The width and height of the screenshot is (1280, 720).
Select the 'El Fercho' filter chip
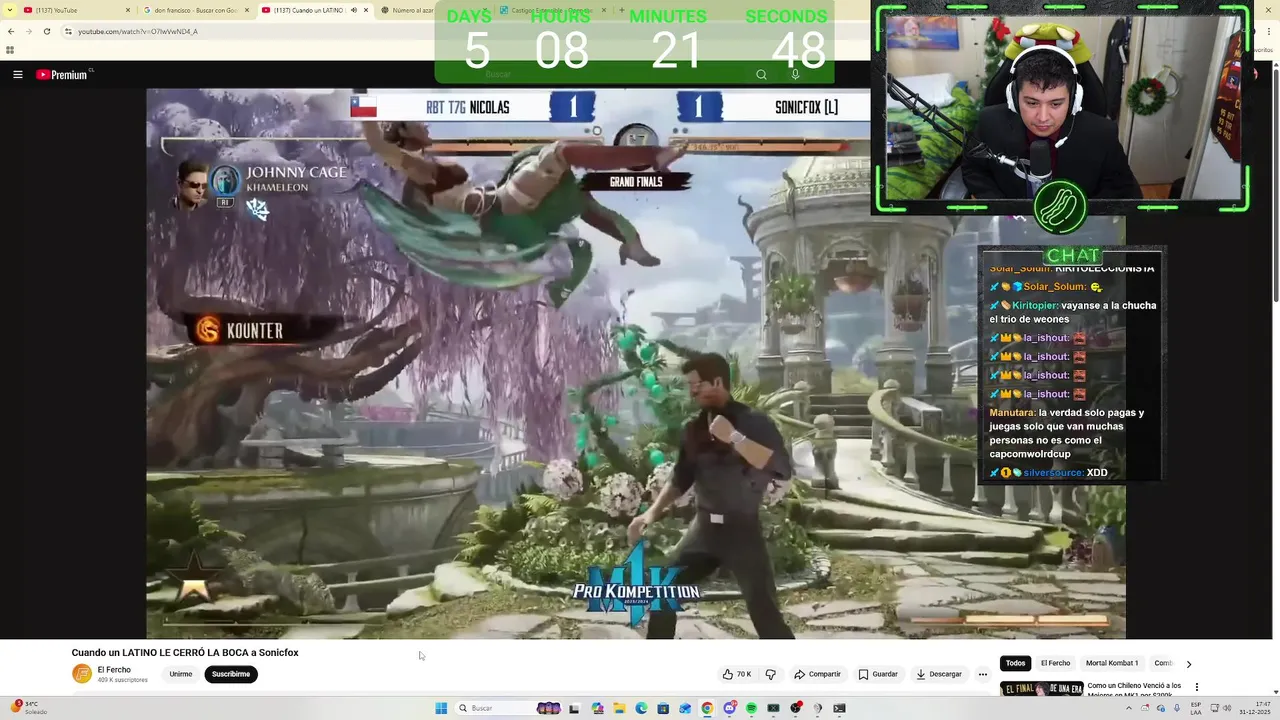pyautogui.click(x=1055, y=663)
